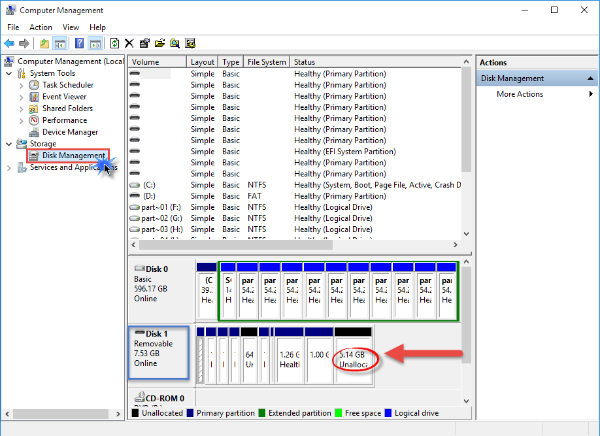
Task: Select Disk Management under Storage
Action: click(73, 155)
